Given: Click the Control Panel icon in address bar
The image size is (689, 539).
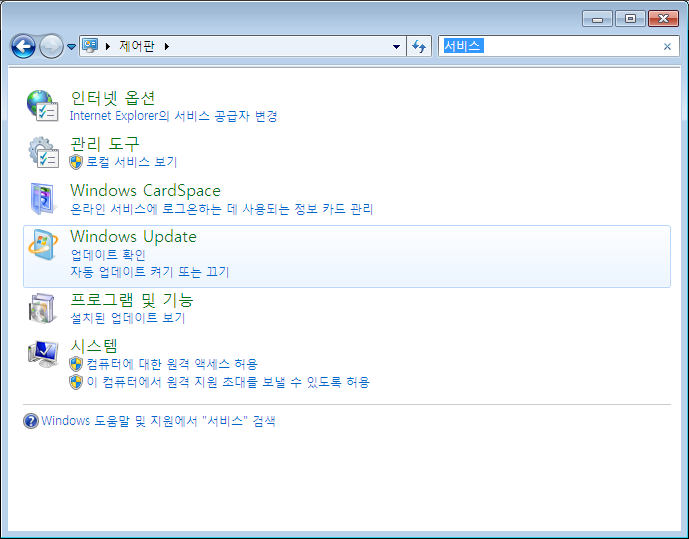Looking at the screenshot, I should [90, 46].
